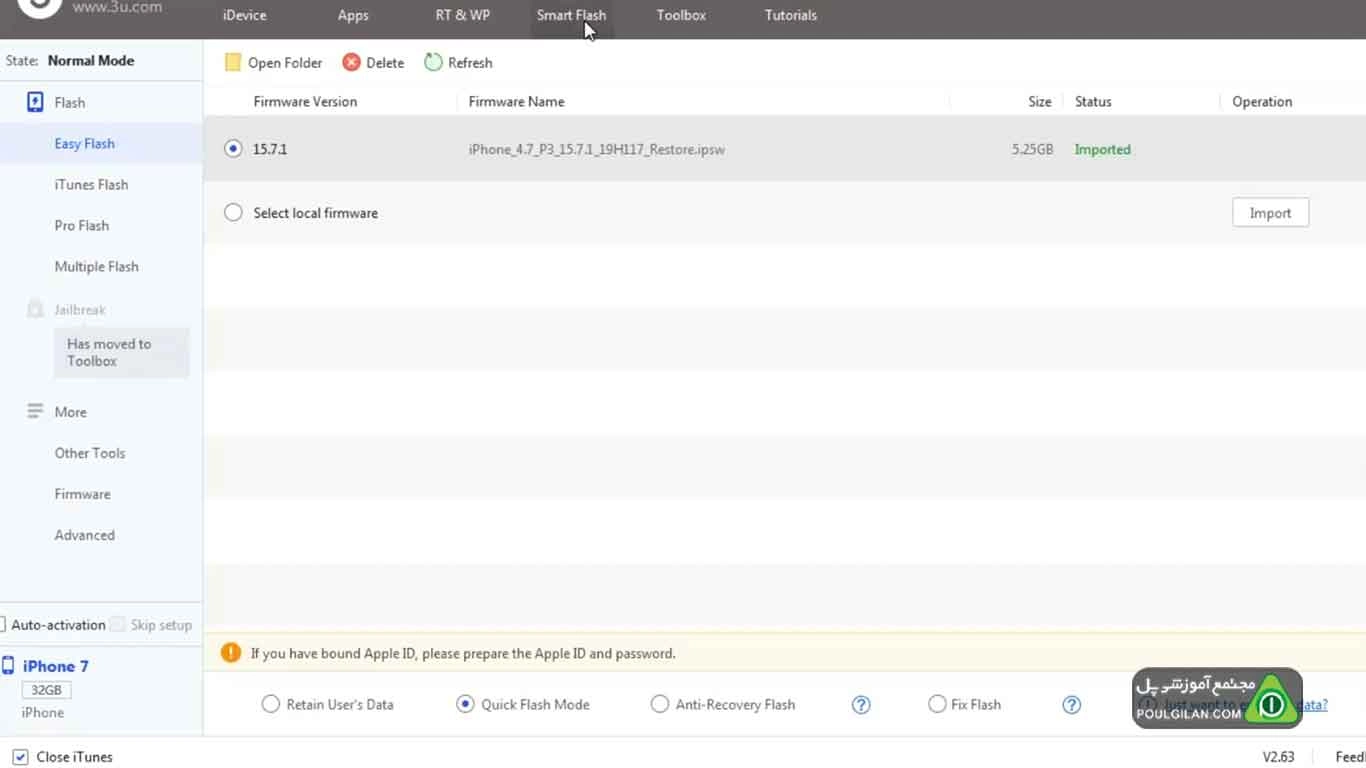Switch to the iDevice tab
Screen dimensions: 1366x768
tap(245, 15)
